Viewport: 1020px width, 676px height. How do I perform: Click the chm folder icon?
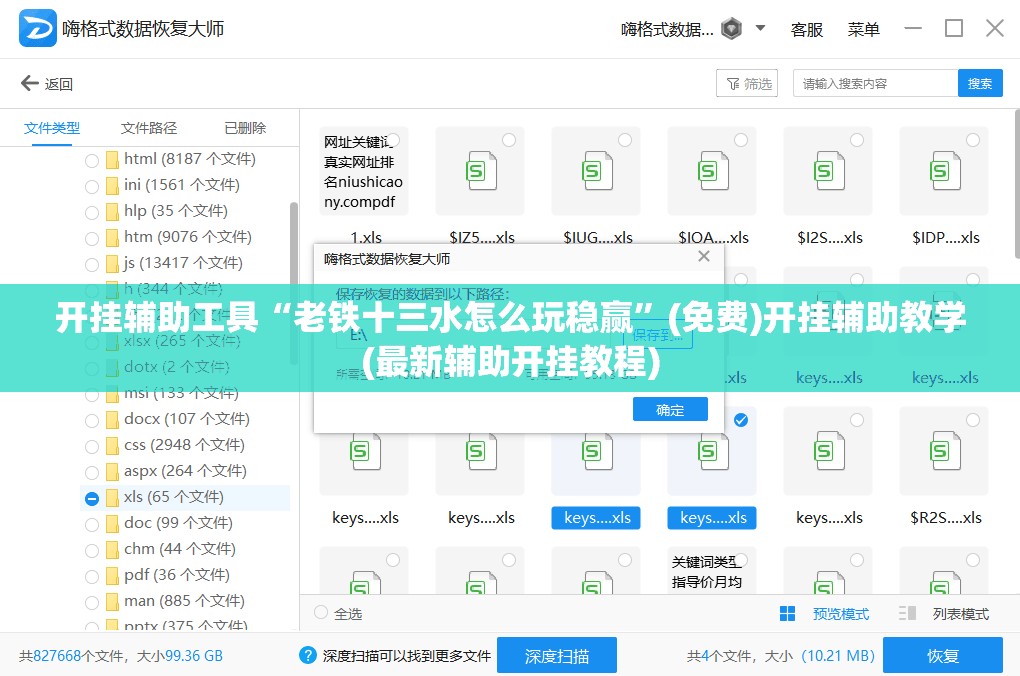pyautogui.click(x=112, y=550)
